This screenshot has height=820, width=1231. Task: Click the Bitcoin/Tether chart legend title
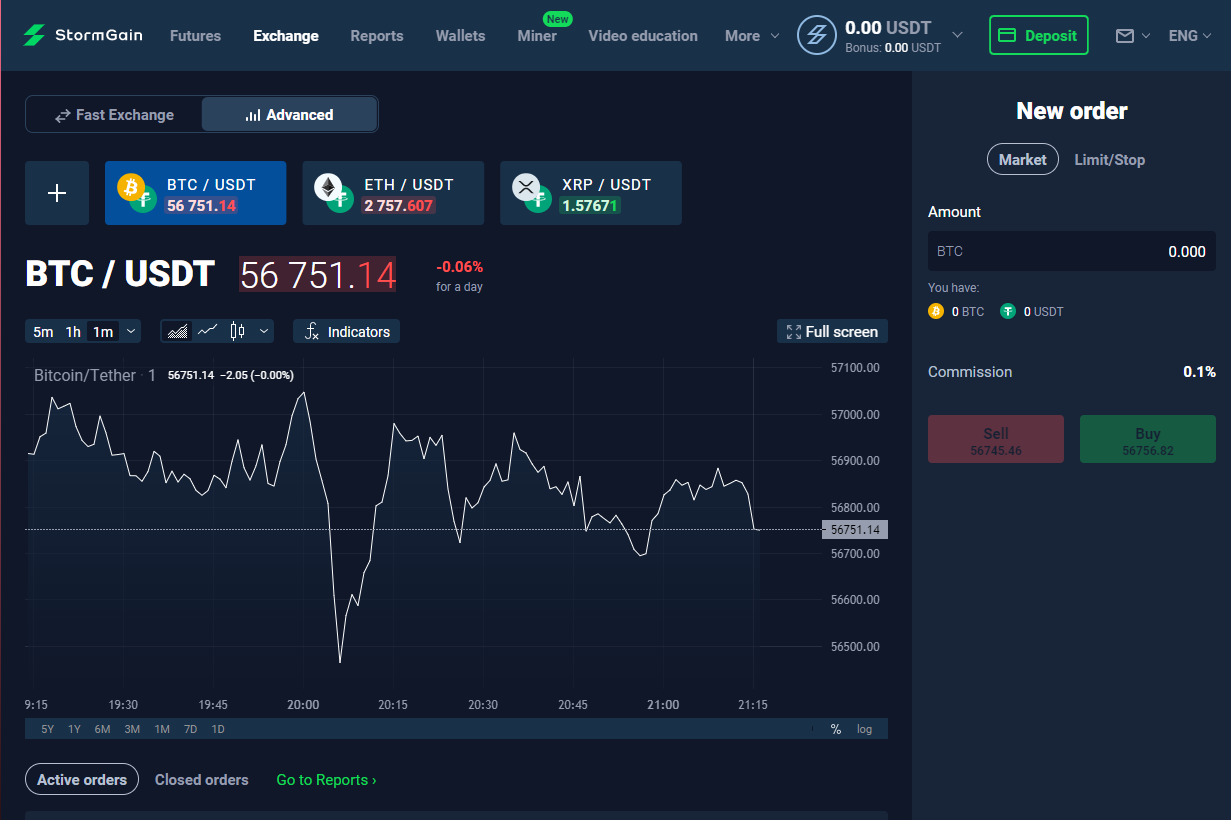point(85,375)
